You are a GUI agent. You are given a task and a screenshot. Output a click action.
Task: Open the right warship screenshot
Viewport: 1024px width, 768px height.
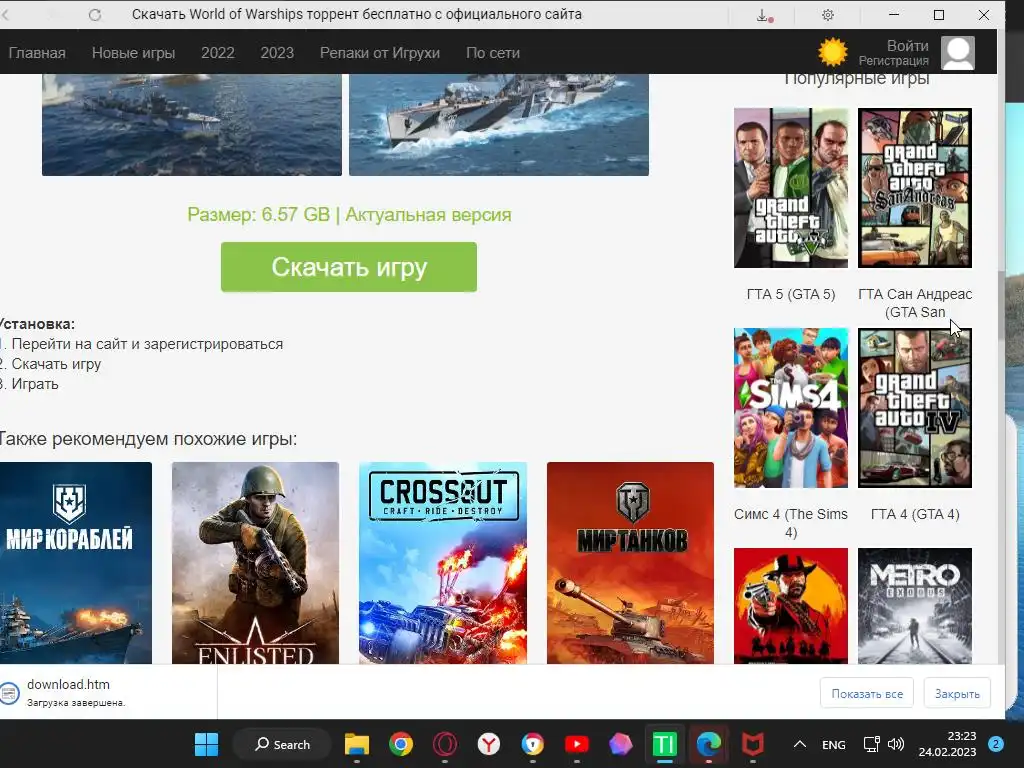coord(499,125)
